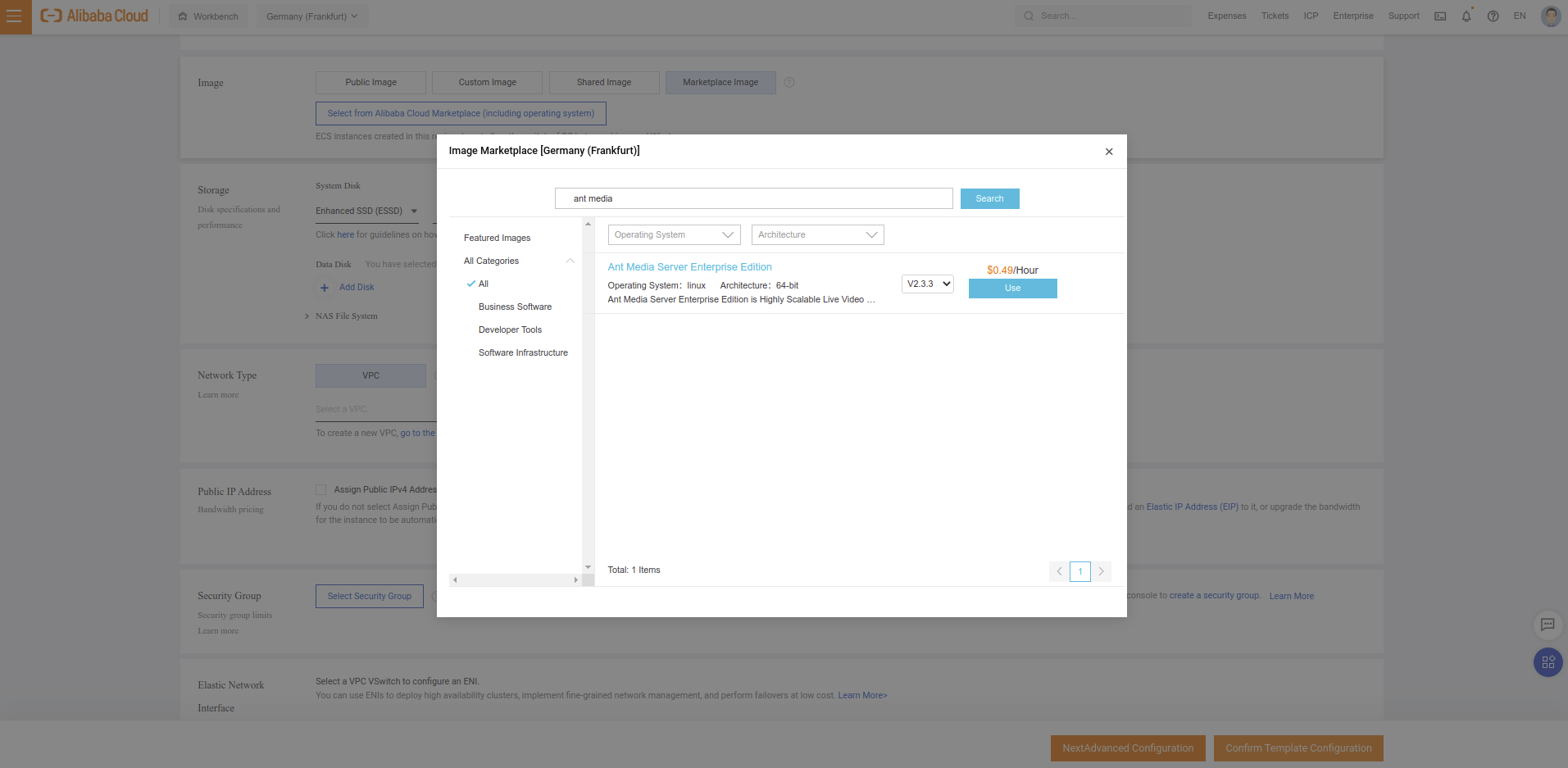Close the Image Marketplace dialog
The image size is (1568, 768).
[x=1109, y=152]
